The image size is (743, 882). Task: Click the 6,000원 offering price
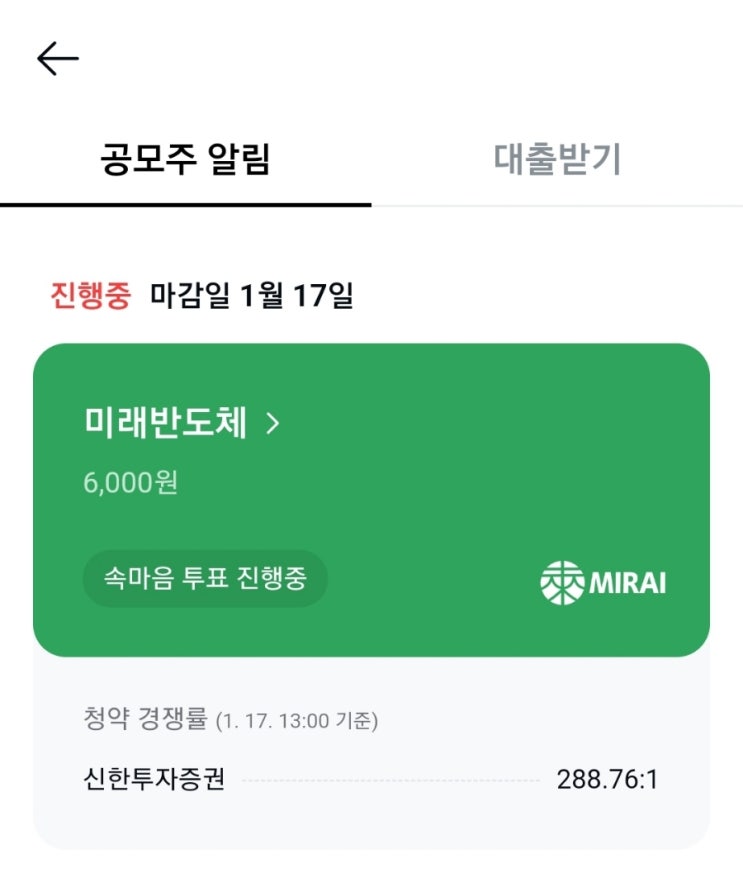point(131,483)
